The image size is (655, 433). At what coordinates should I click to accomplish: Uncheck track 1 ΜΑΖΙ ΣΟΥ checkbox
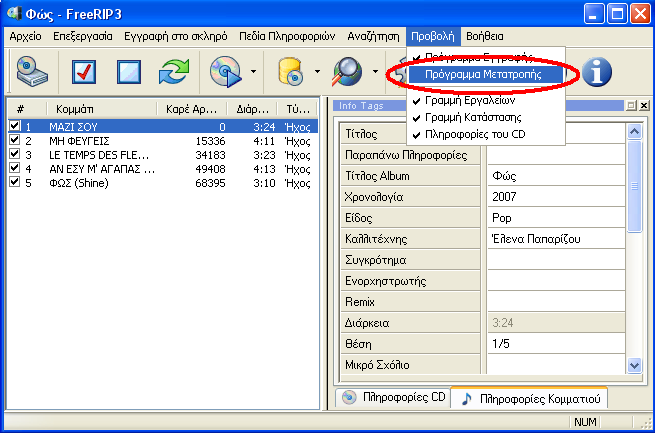coord(15,126)
